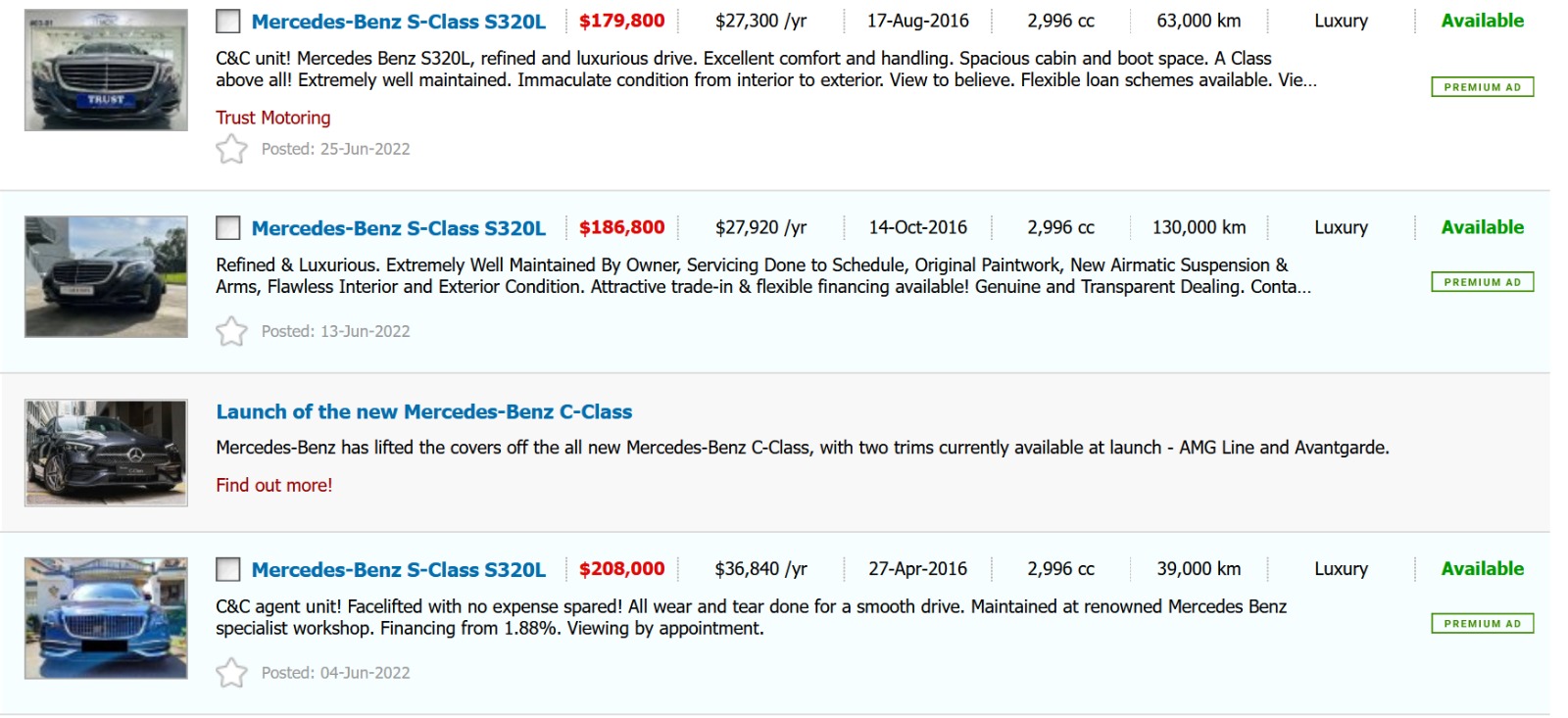The height and width of the screenshot is (718, 1568).
Task: Click the $208,000 price text
Action: pyautogui.click(x=621, y=569)
